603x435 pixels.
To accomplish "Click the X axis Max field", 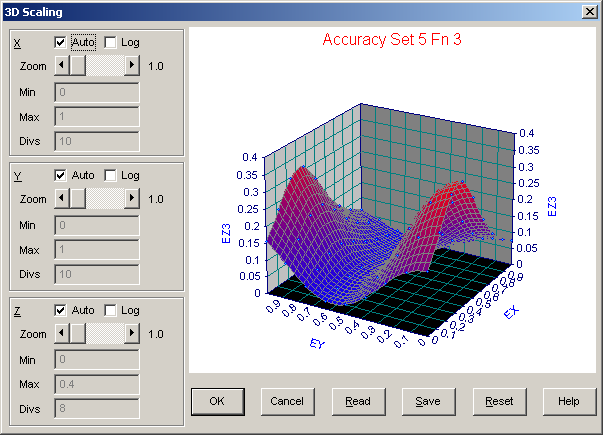I will pos(97,117).
